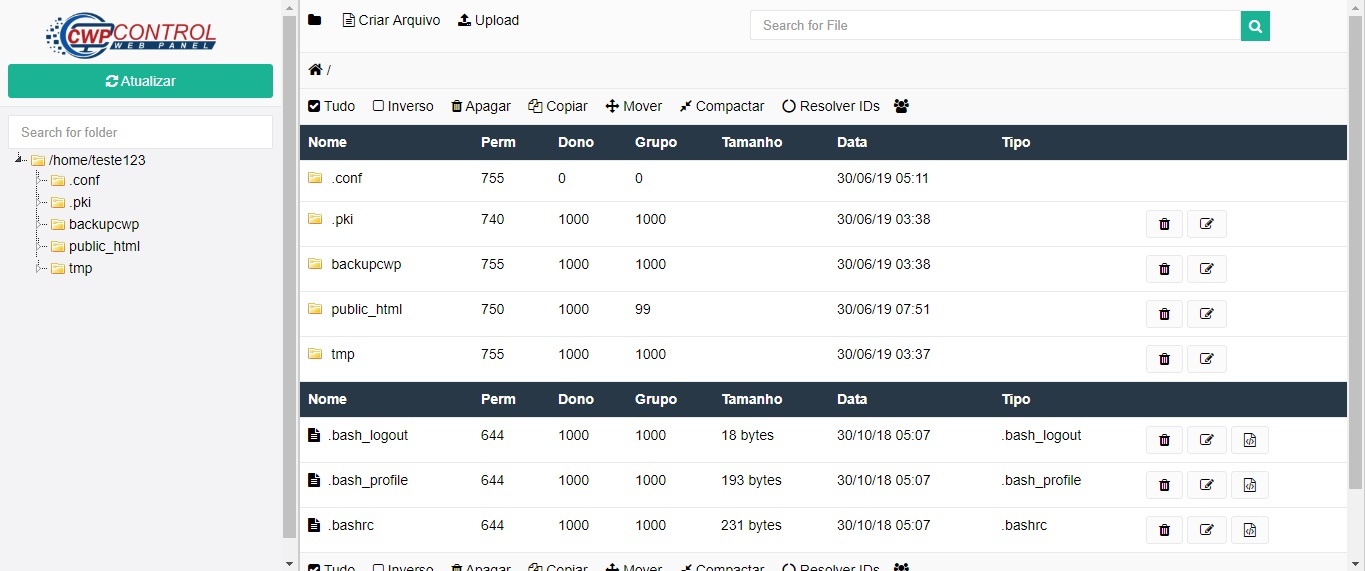The width and height of the screenshot is (1365, 571).
Task: Open the tmp folder in file list
Action: tap(343, 354)
